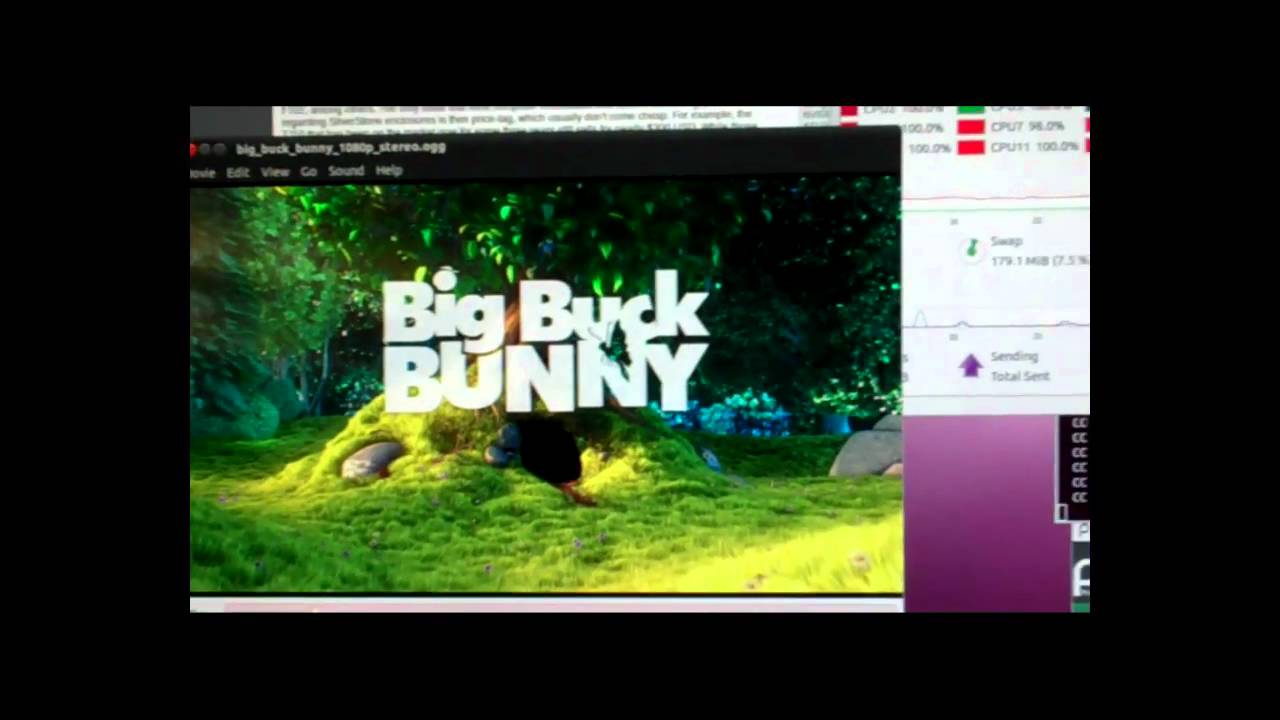
Task: Open the Edit menu in the video player
Action: click(237, 172)
